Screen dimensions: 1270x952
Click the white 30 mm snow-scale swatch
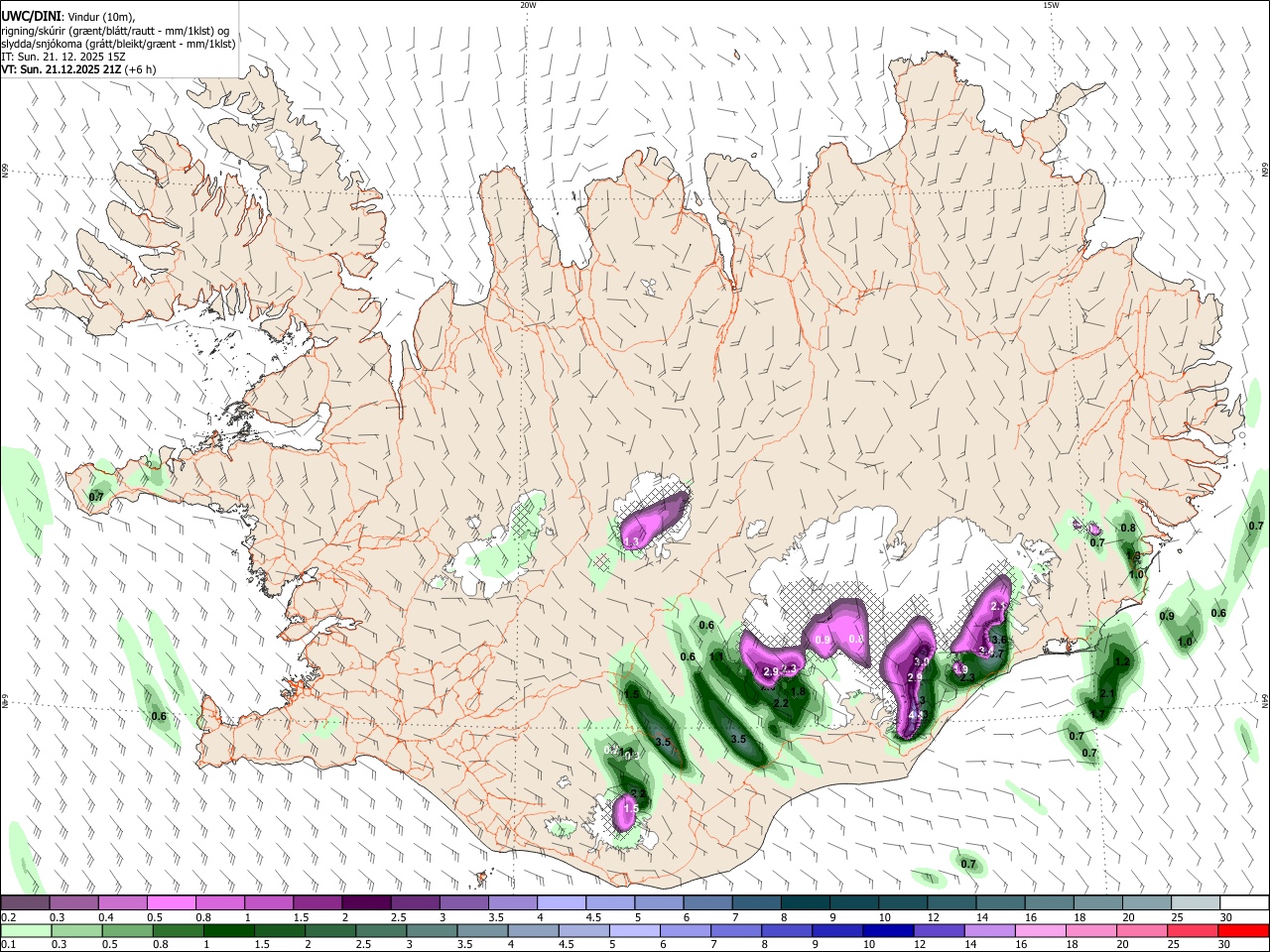[x=1243, y=903]
